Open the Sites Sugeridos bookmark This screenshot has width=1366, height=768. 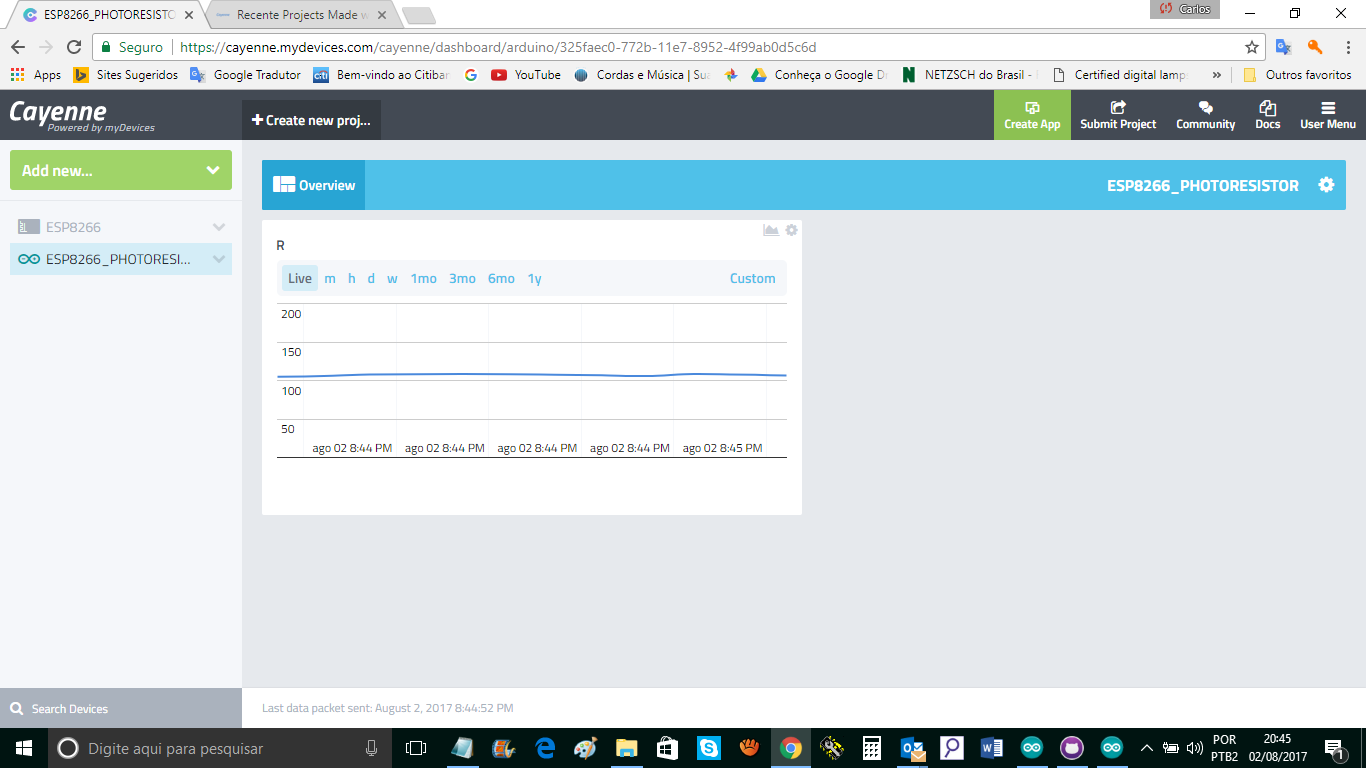[125, 75]
